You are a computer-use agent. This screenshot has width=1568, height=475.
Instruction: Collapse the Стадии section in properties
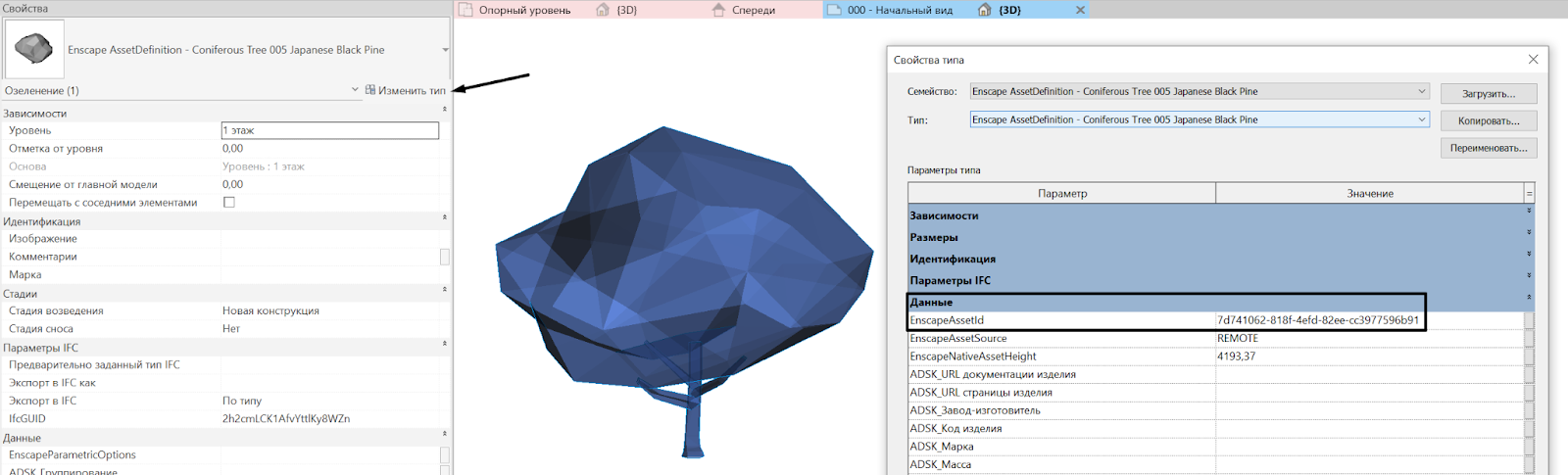(x=444, y=291)
